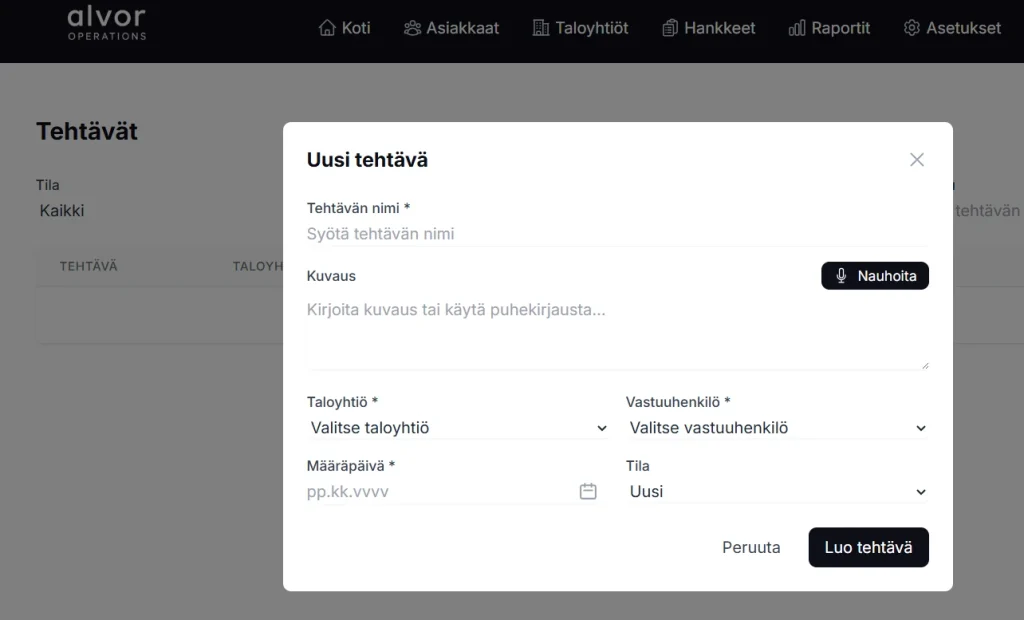The image size is (1024, 620).
Task: Expand the Tila dropdown showing Uusi
Action: (777, 492)
